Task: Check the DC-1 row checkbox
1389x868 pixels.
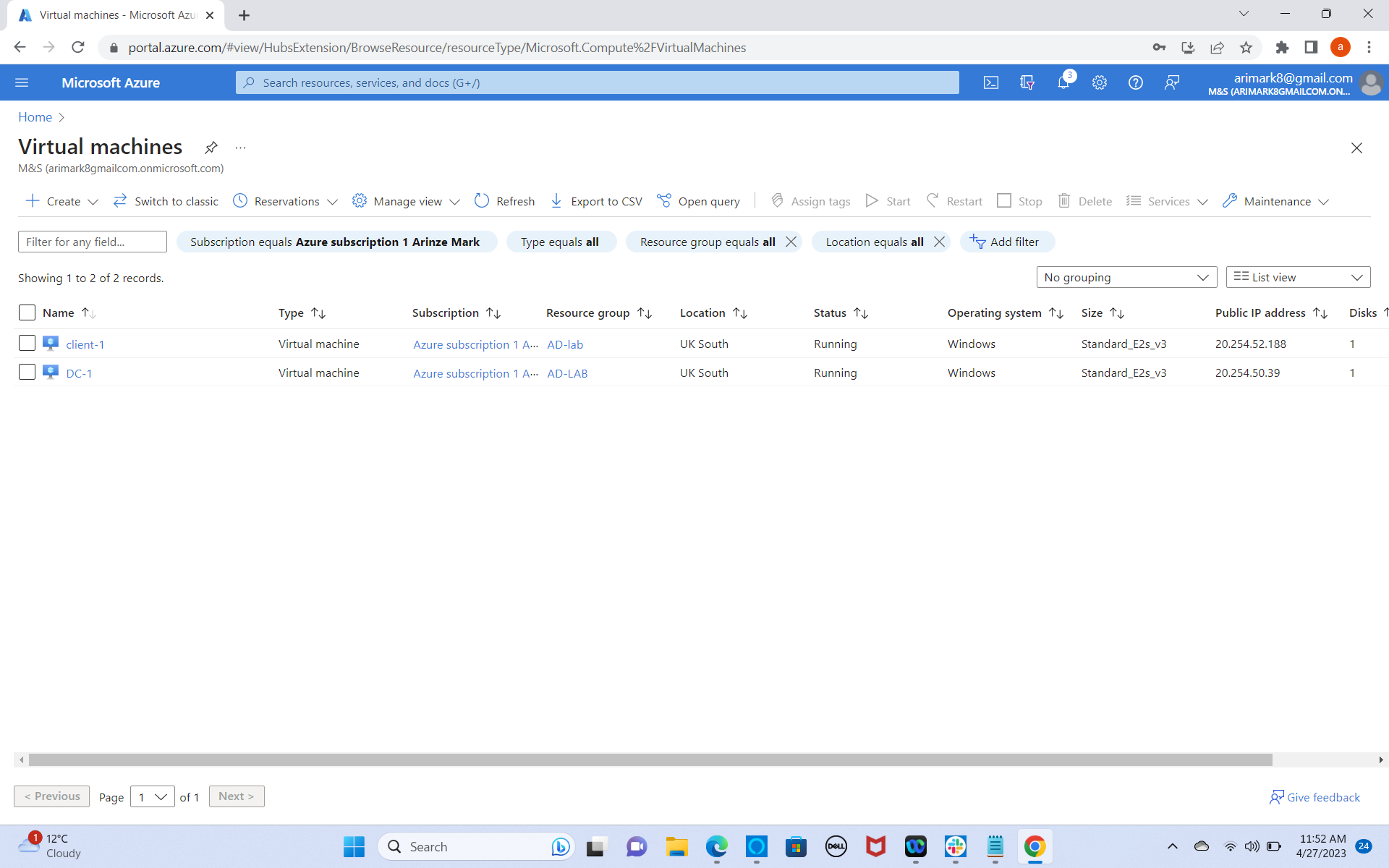Action: (27, 372)
